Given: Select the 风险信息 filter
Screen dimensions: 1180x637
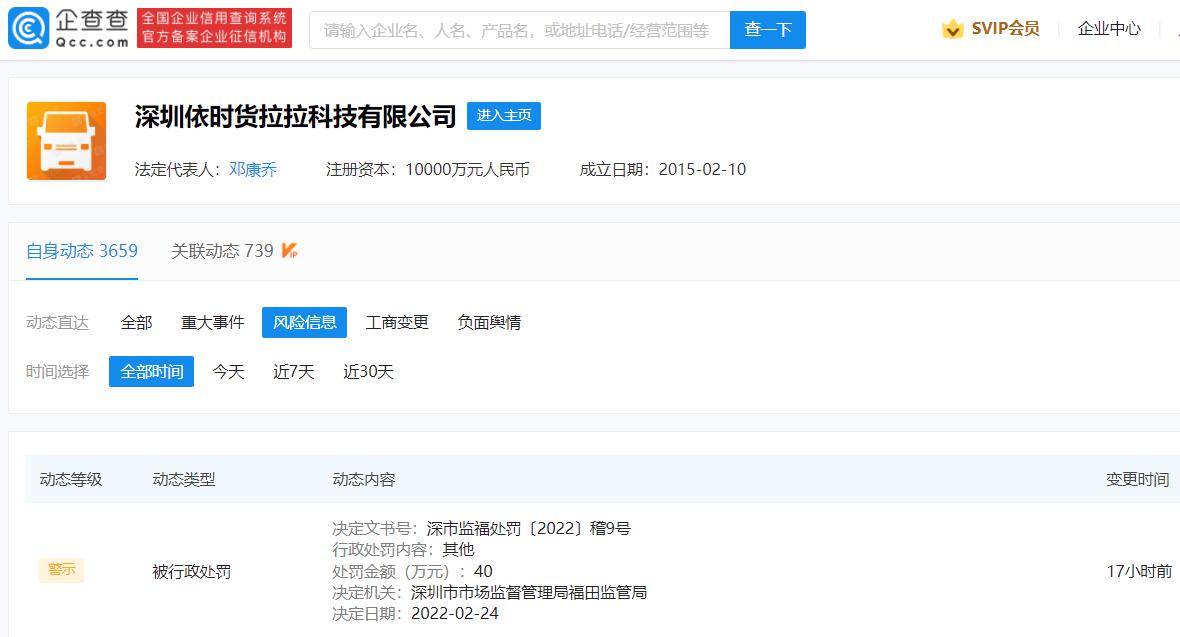Looking at the screenshot, I should [305, 322].
